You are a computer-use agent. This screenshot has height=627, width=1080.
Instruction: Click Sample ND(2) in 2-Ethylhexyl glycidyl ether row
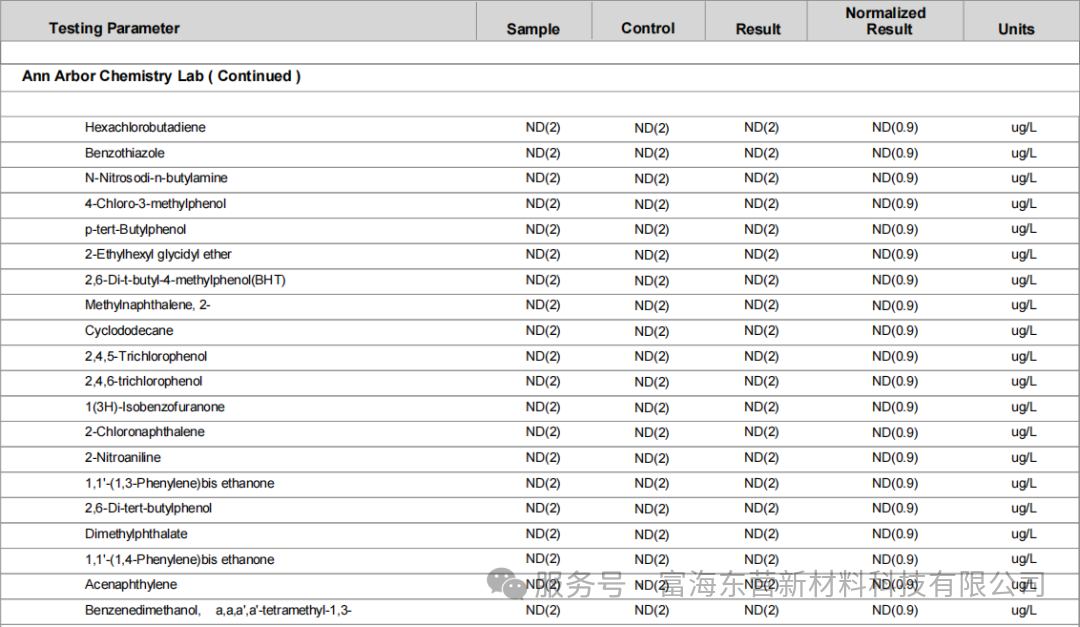543,254
